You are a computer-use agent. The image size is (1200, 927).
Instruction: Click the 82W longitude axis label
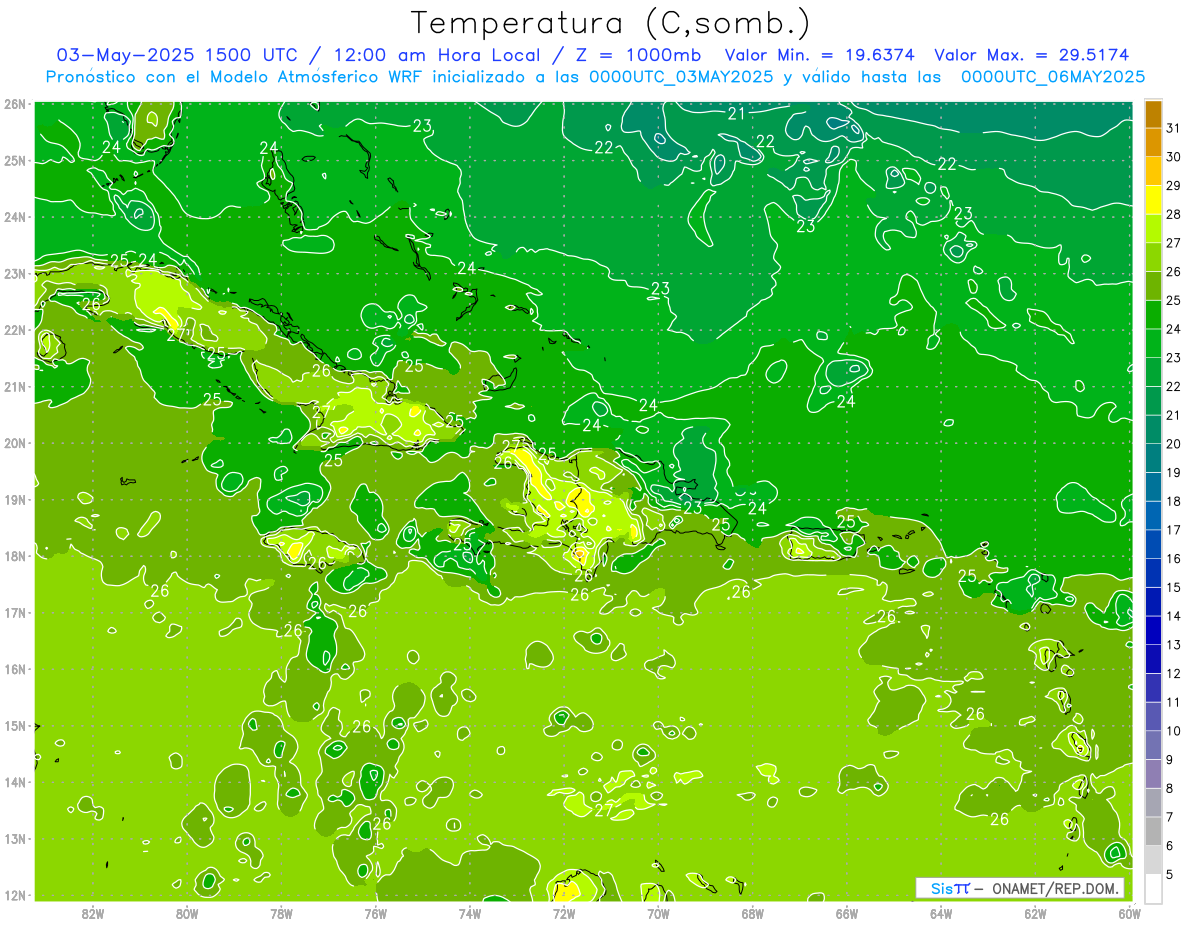coord(93,912)
